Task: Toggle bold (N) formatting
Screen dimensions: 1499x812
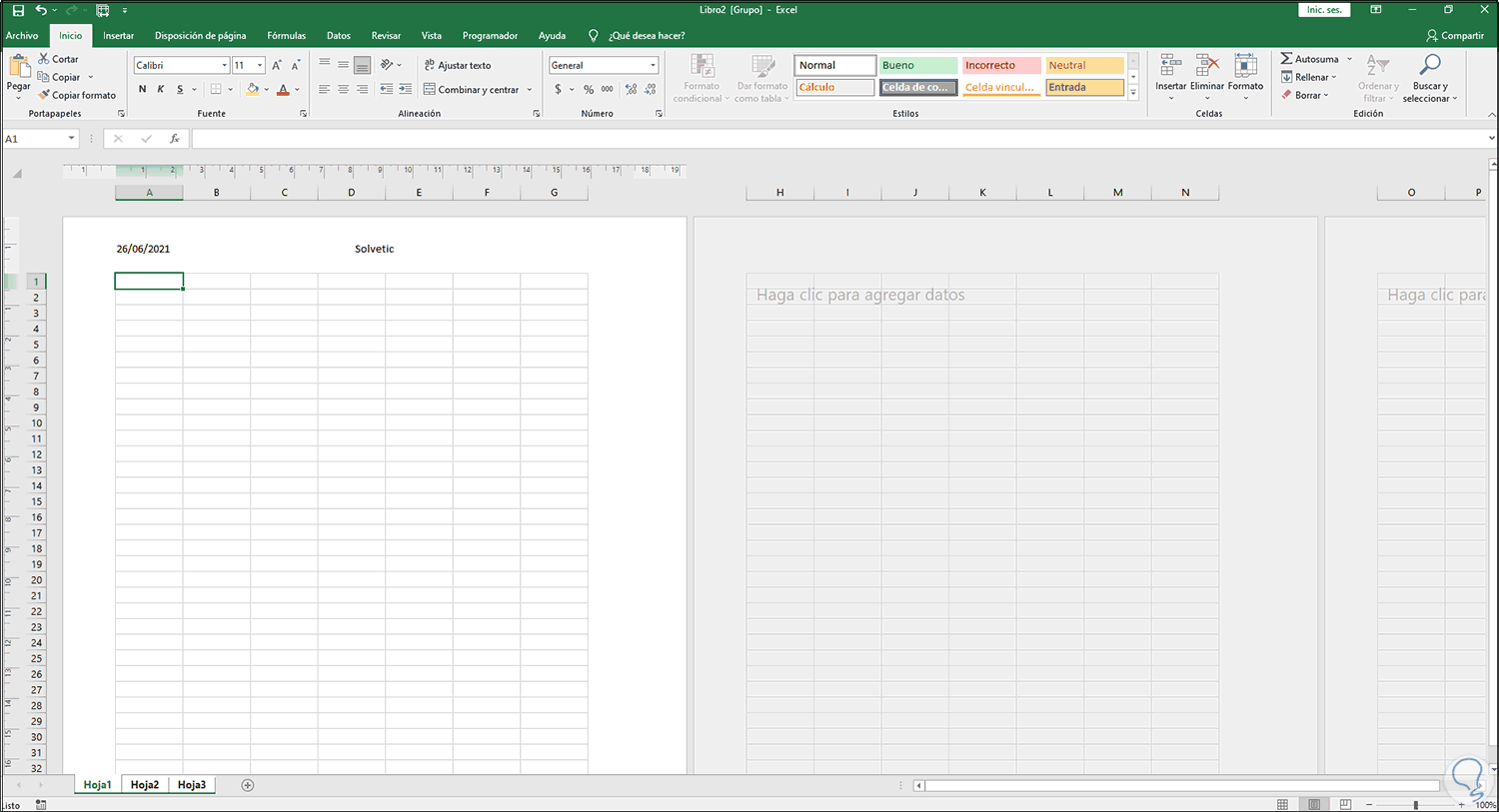Action: pyautogui.click(x=142, y=89)
